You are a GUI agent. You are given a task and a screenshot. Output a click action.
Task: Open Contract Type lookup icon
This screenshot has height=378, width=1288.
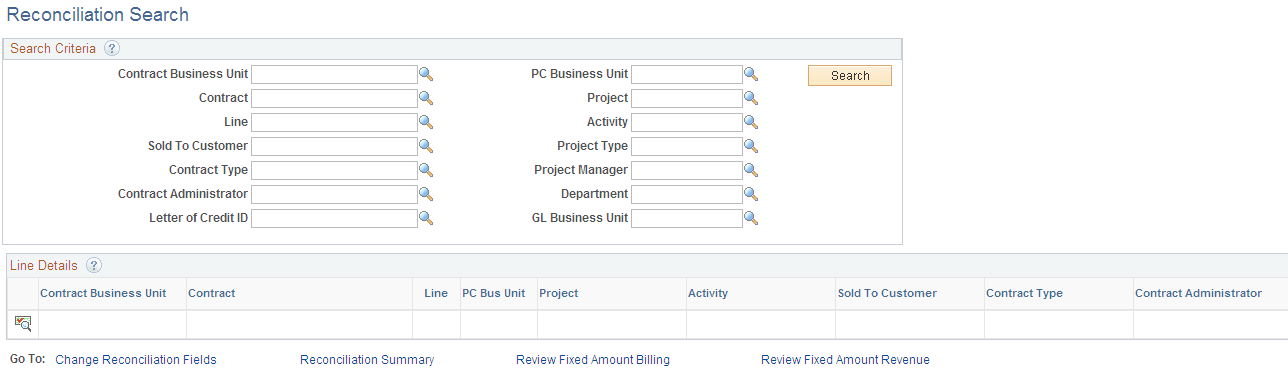425,170
